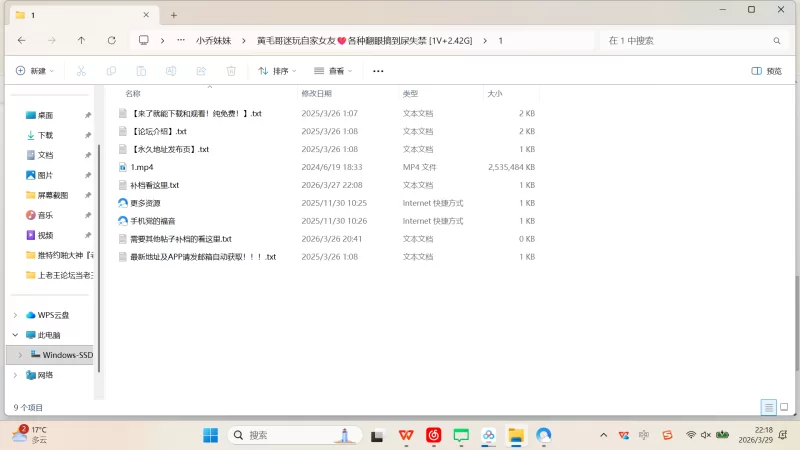
Task: Open WPS Office from the taskbar
Action: click(x=406, y=435)
